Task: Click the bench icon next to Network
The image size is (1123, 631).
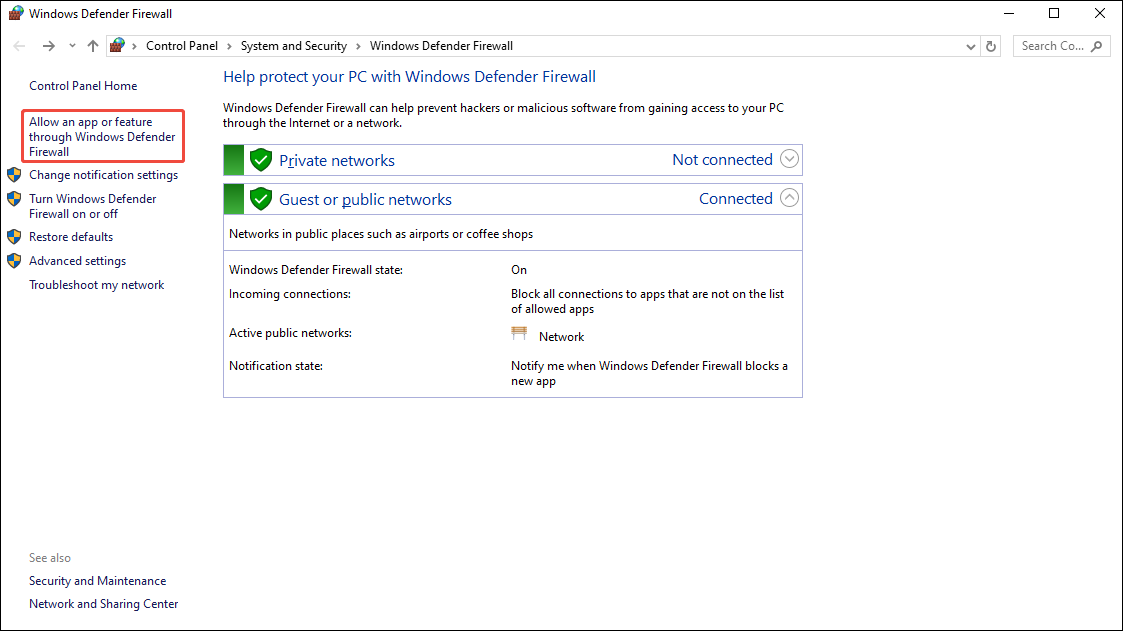Action: [519, 334]
